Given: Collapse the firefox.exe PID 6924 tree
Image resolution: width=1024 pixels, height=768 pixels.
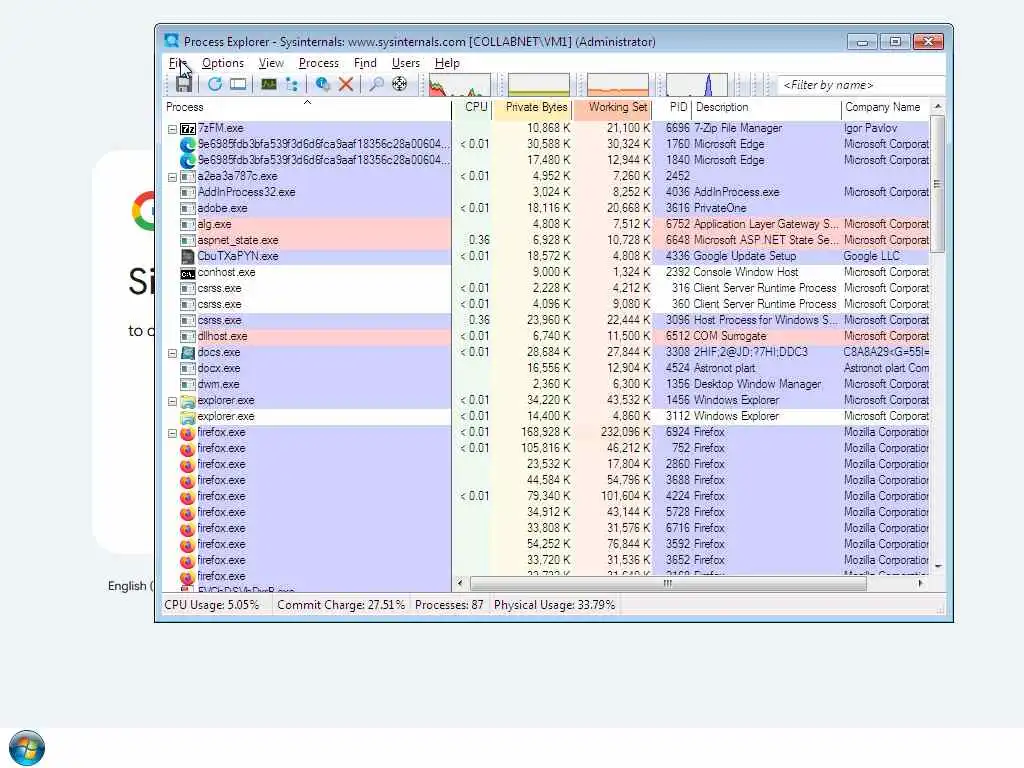Looking at the screenshot, I should coord(172,434).
